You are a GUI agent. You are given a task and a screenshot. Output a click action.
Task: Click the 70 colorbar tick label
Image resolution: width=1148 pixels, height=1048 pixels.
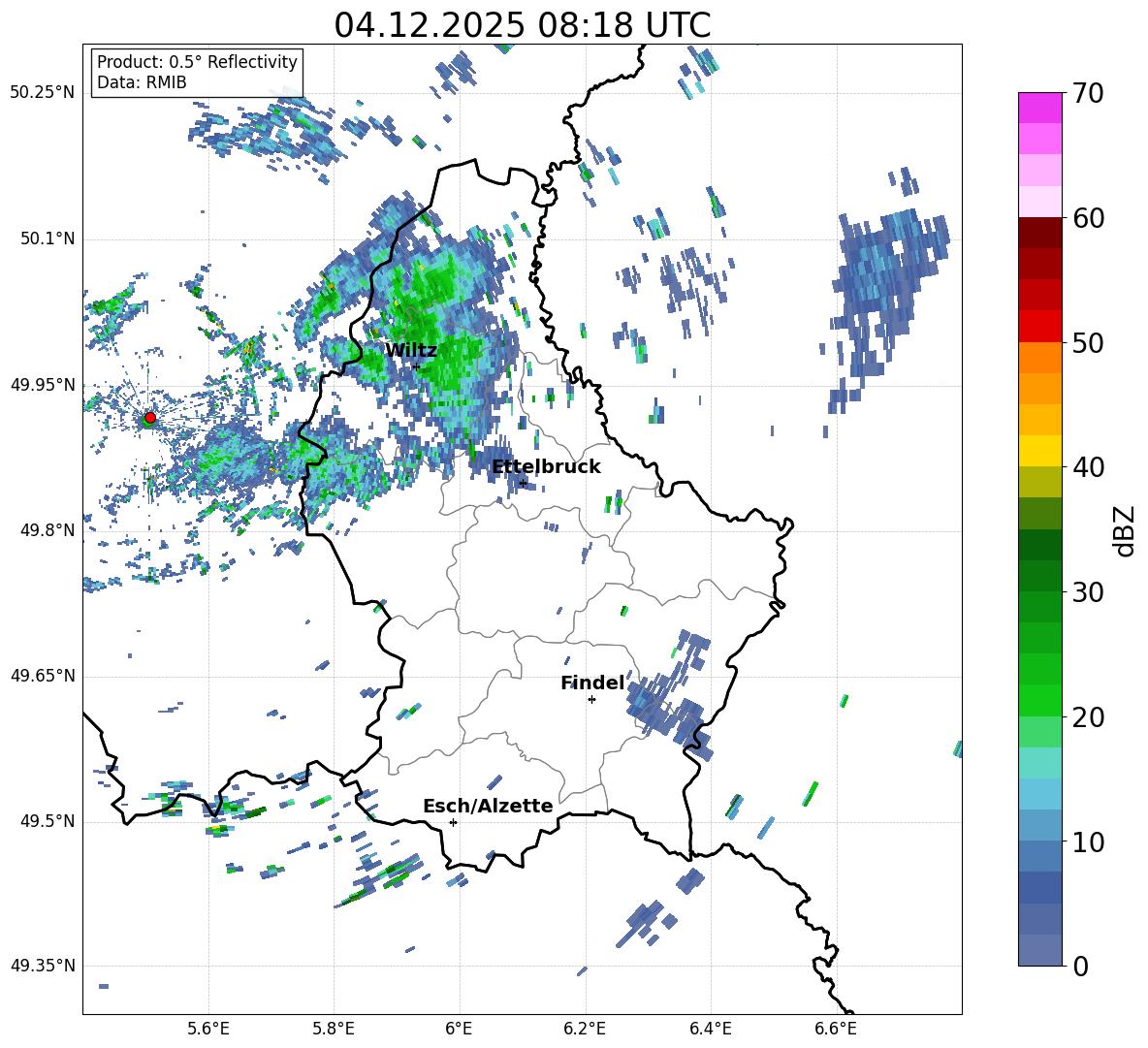click(1088, 94)
